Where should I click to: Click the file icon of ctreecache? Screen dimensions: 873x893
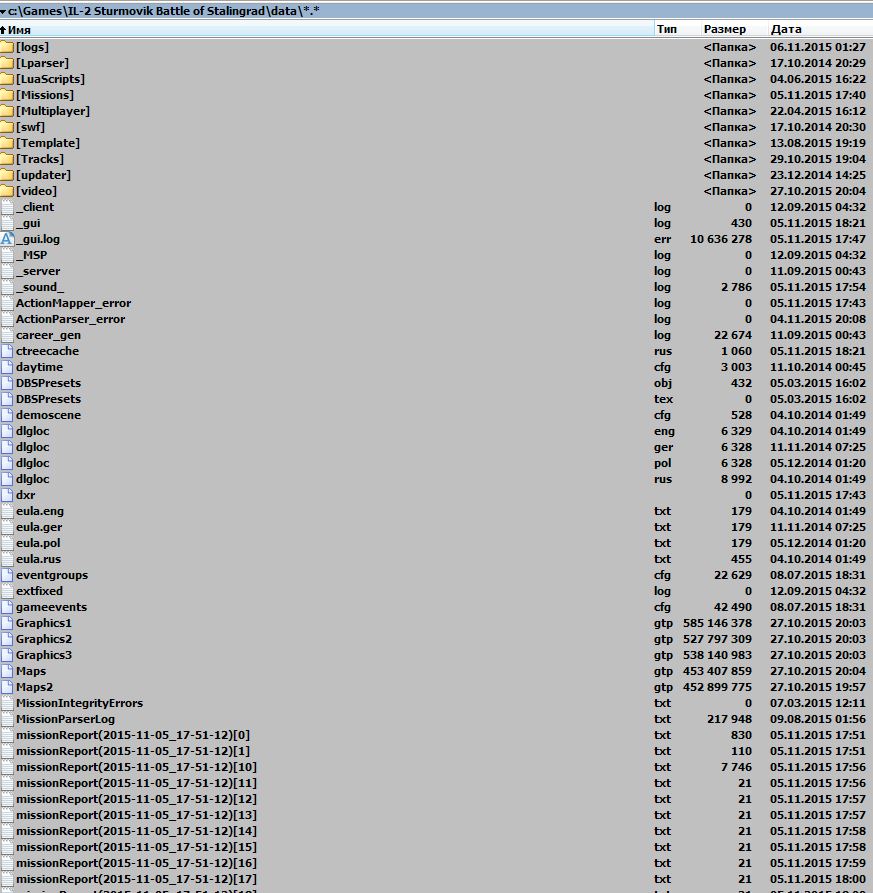click(x=7, y=351)
